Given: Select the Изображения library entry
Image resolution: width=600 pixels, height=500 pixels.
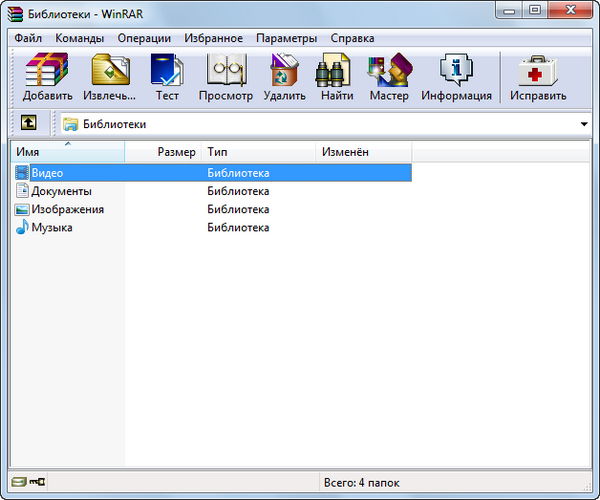Looking at the screenshot, I should pos(67,210).
